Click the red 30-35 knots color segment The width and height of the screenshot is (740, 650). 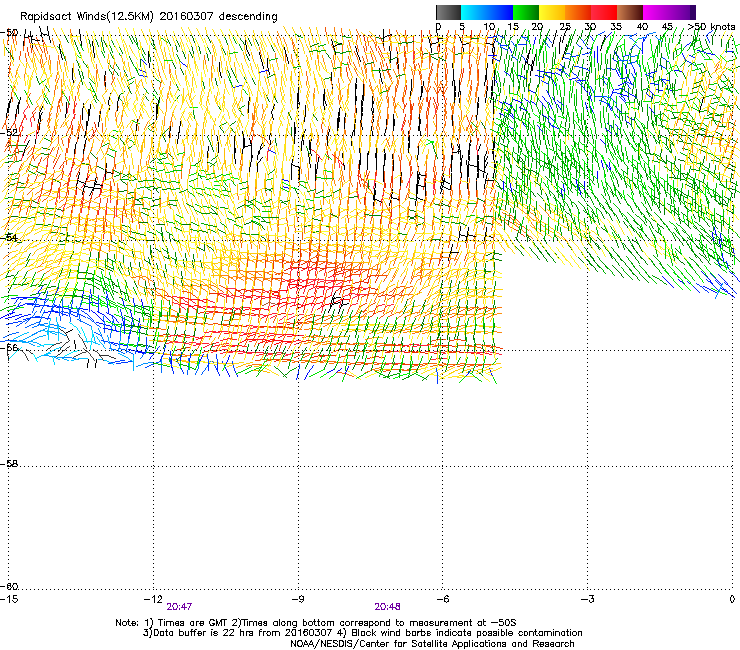click(604, 12)
